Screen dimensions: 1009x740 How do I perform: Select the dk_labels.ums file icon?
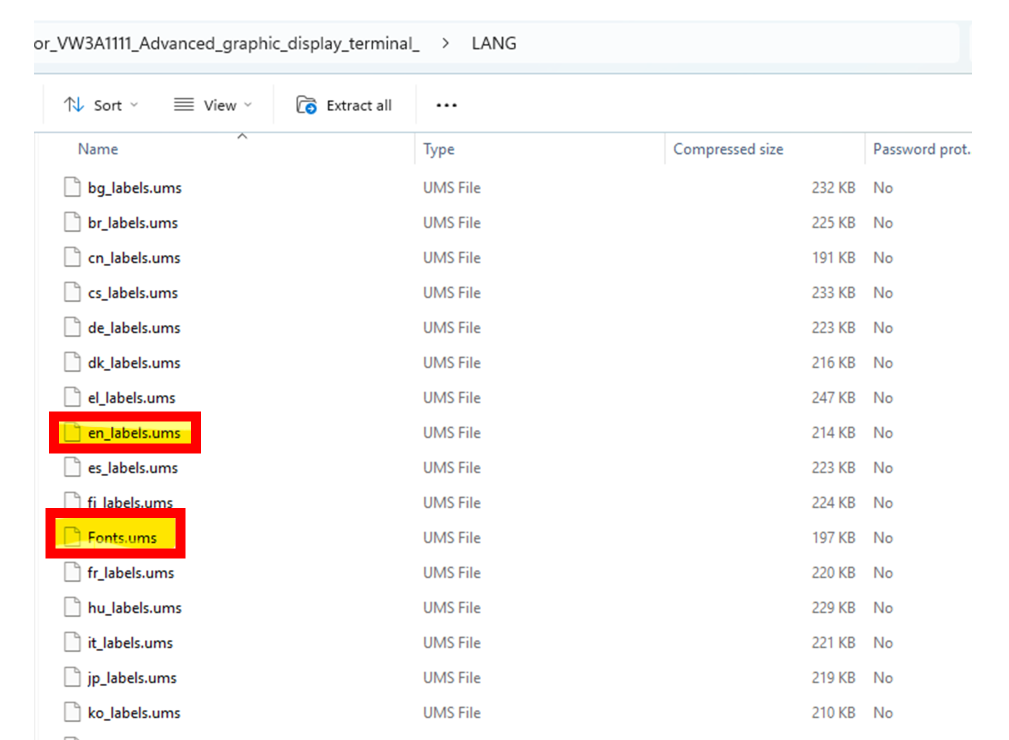[x=73, y=362]
